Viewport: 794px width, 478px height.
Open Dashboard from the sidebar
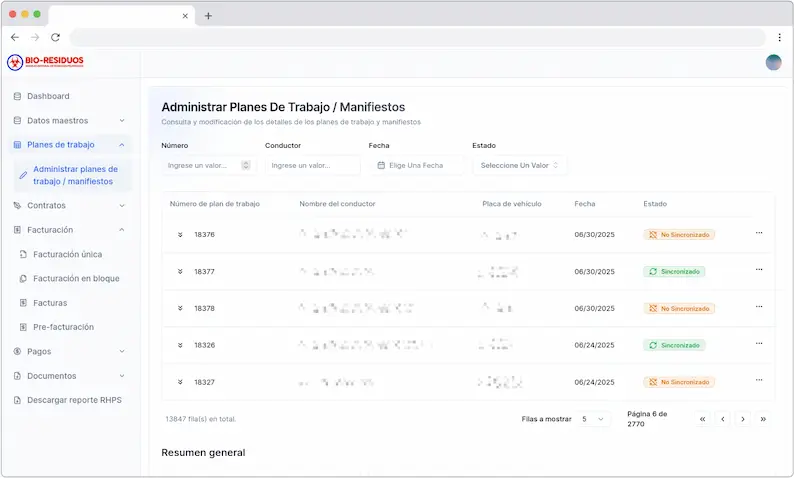pyautogui.click(x=48, y=96)
